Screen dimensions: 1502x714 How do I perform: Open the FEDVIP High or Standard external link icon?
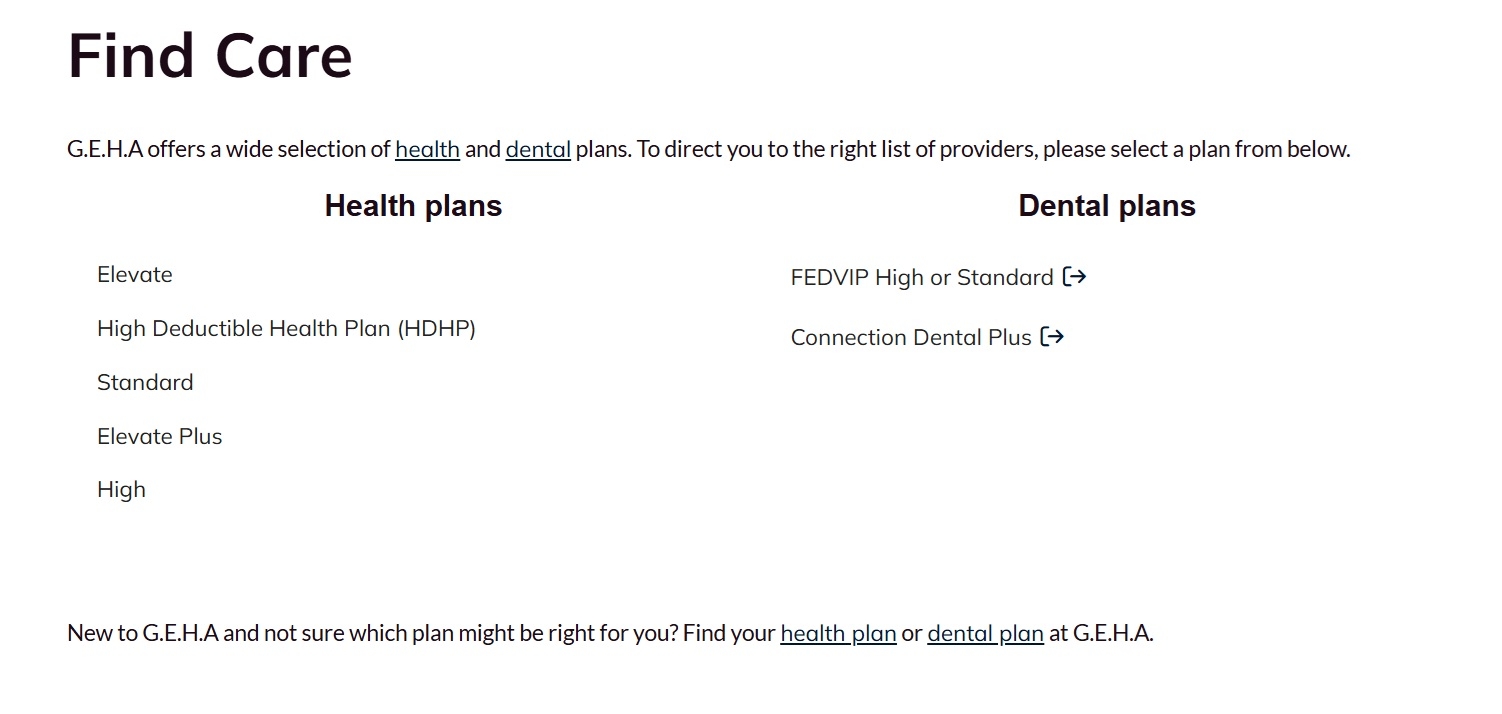click(x=1075, y=276)
